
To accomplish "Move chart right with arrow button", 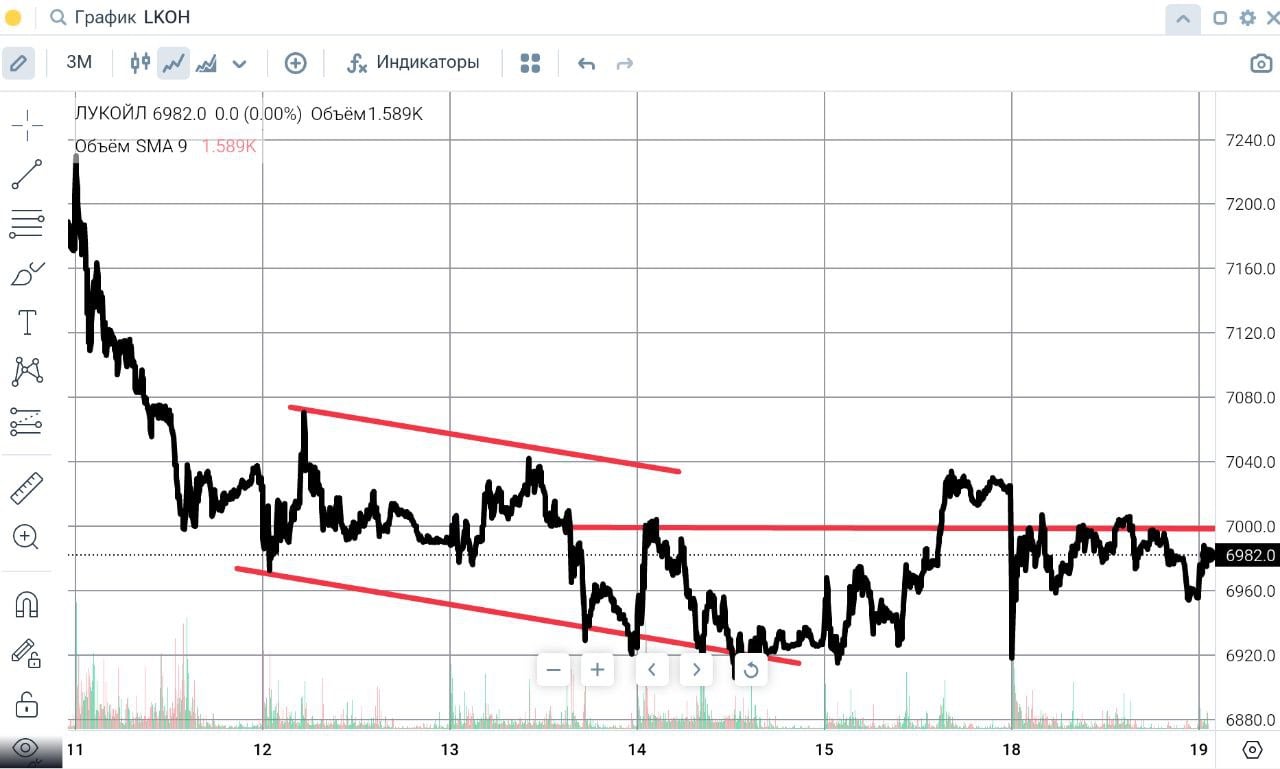I will 696,669.
